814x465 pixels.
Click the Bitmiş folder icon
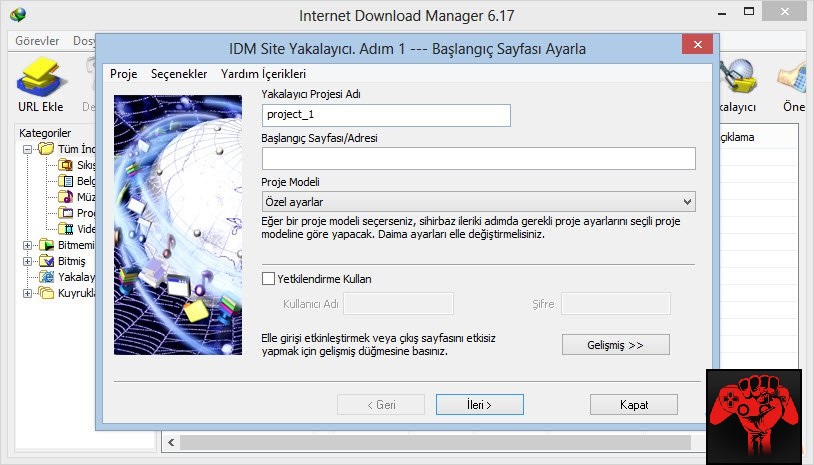(x=46, y=261)
